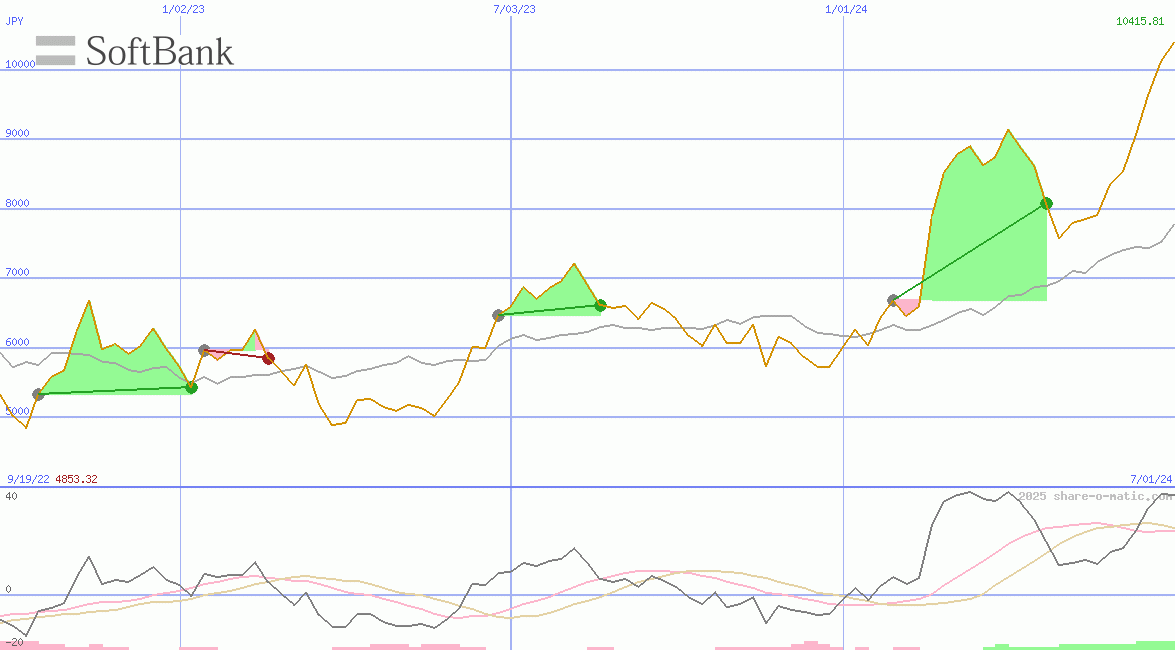Click the indicator scale label -20
Image resolution: width=1175 pixels, height=650 pixels.
(x=13, y=643)
